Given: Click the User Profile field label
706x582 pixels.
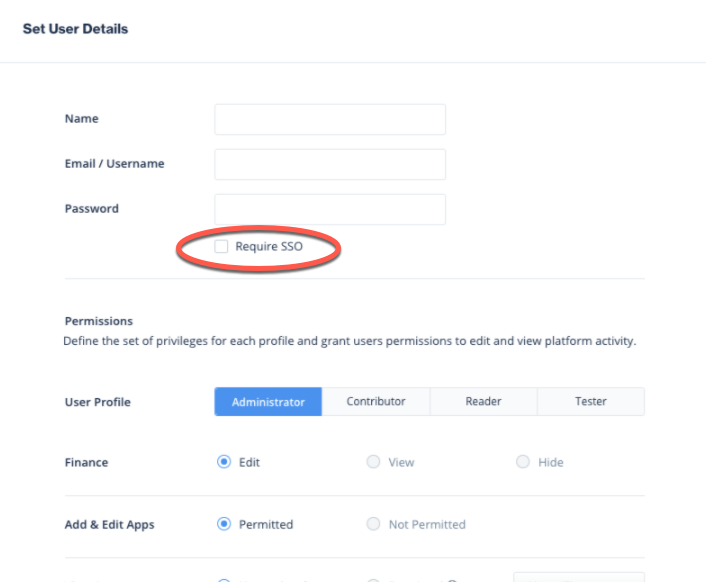Looking at the screenshot, I should [98, 402].
